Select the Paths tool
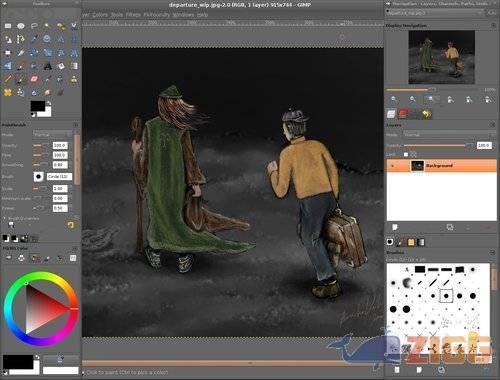This screenshot has height=380, width=500. click(21, 39)
